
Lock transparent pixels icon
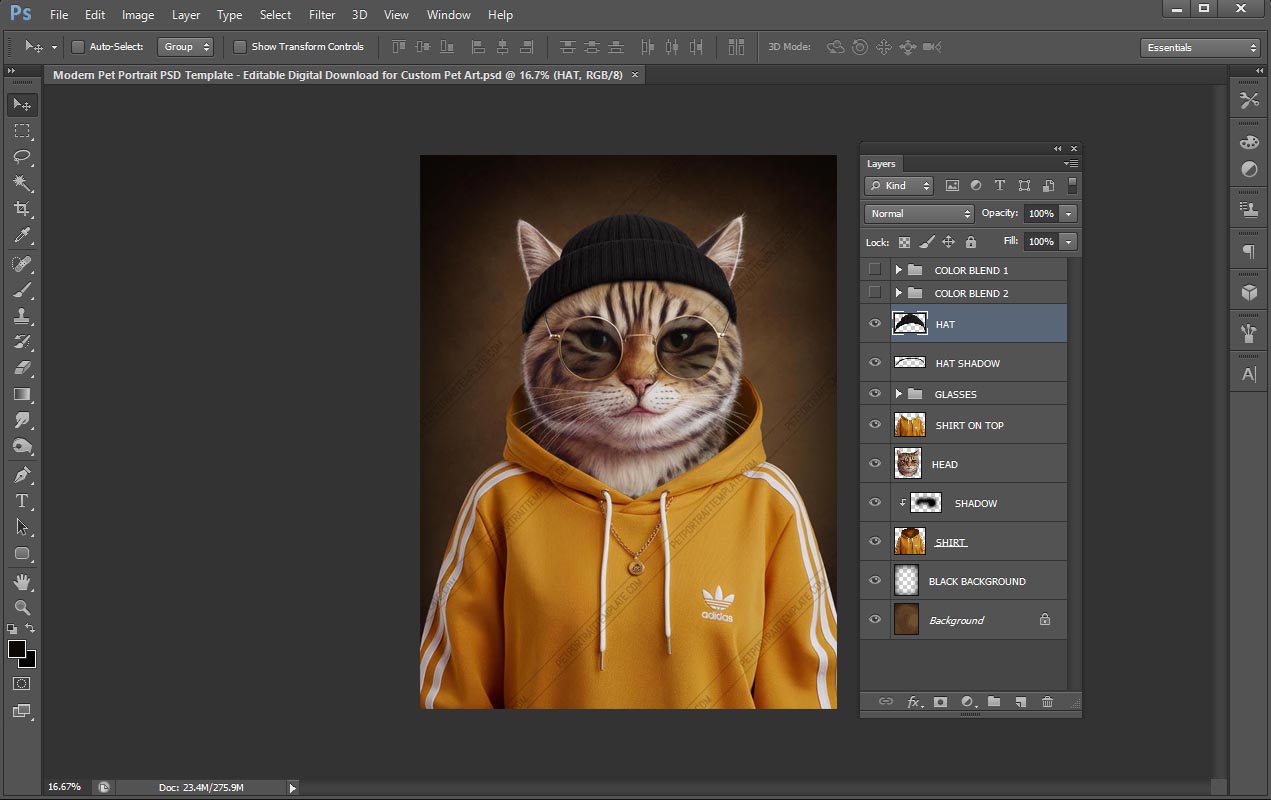(904, 242)
